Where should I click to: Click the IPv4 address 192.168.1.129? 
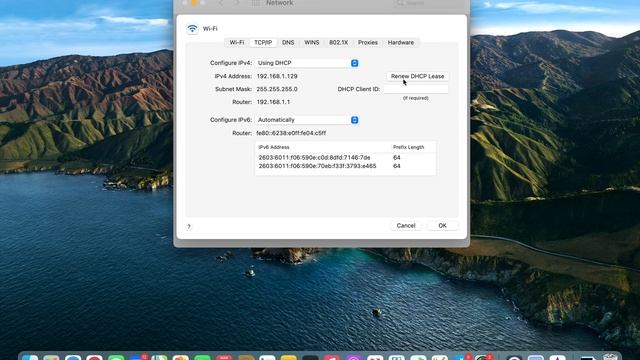(277, 76)
